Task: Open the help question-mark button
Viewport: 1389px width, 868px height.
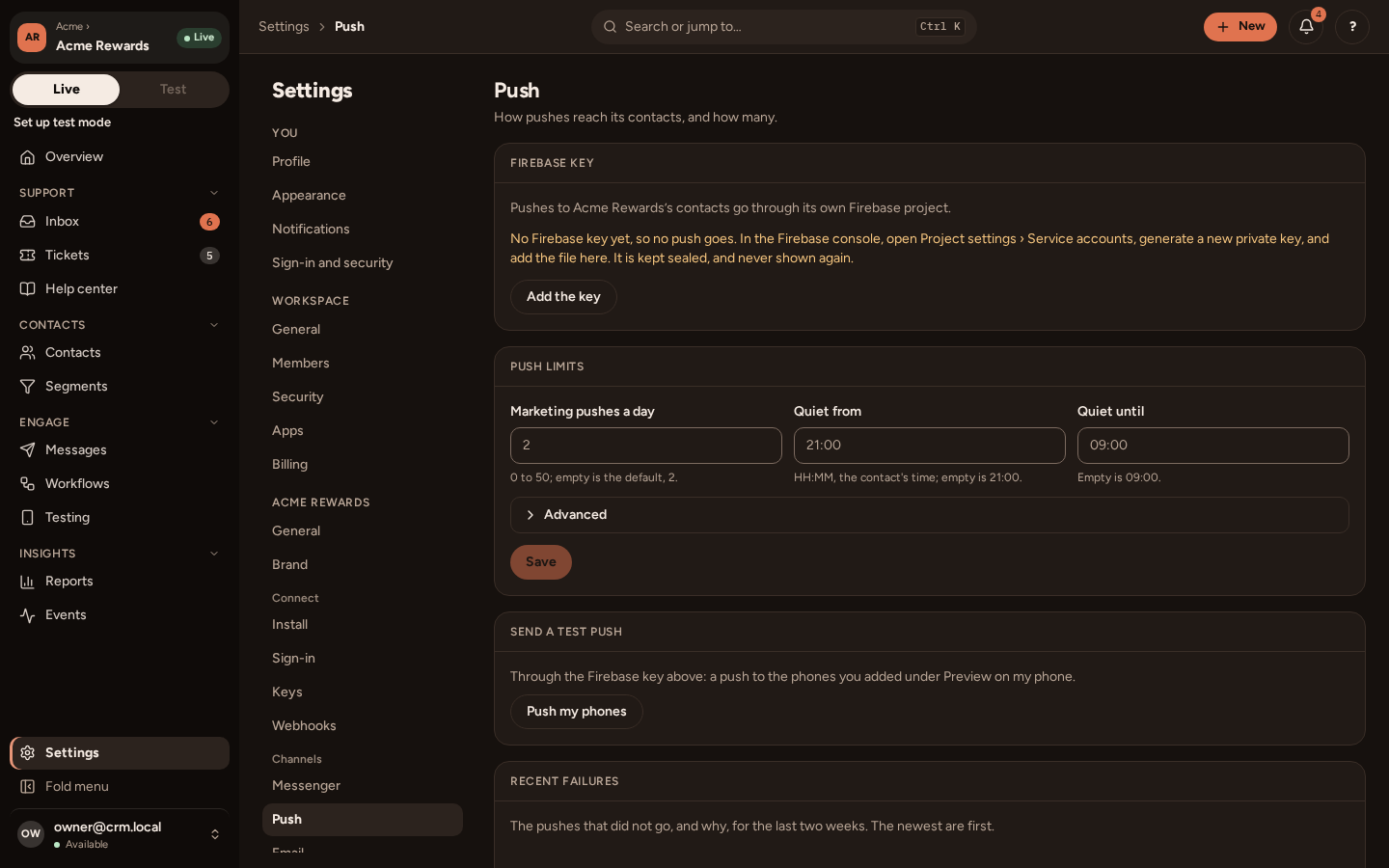Action: coord(1352,27)
